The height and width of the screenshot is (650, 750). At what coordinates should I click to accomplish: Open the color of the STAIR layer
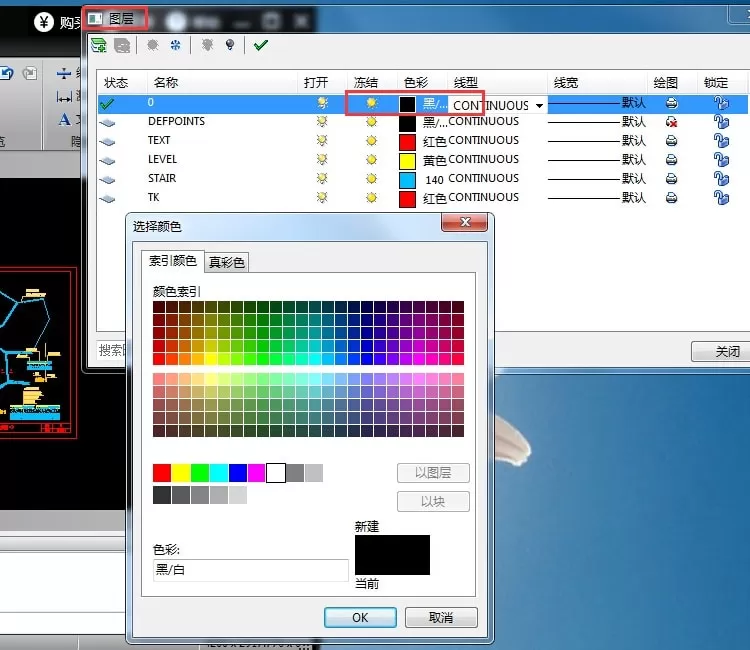(407, 180)
